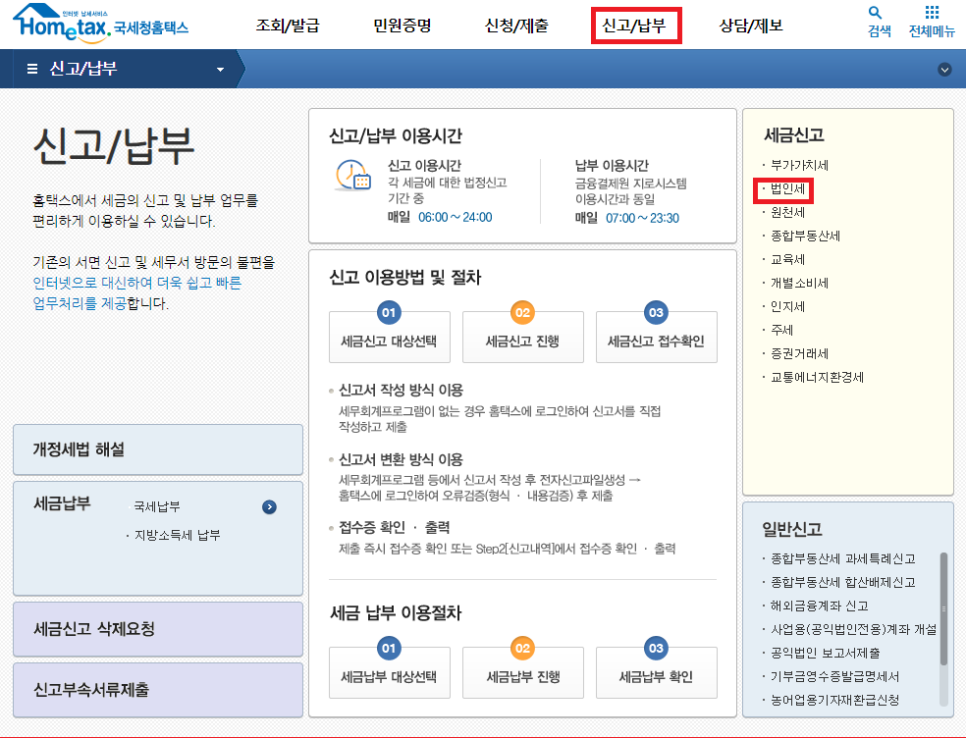Click the 일반신고 section heading
This screenshot has width=966, height=738.
[792, 529]
